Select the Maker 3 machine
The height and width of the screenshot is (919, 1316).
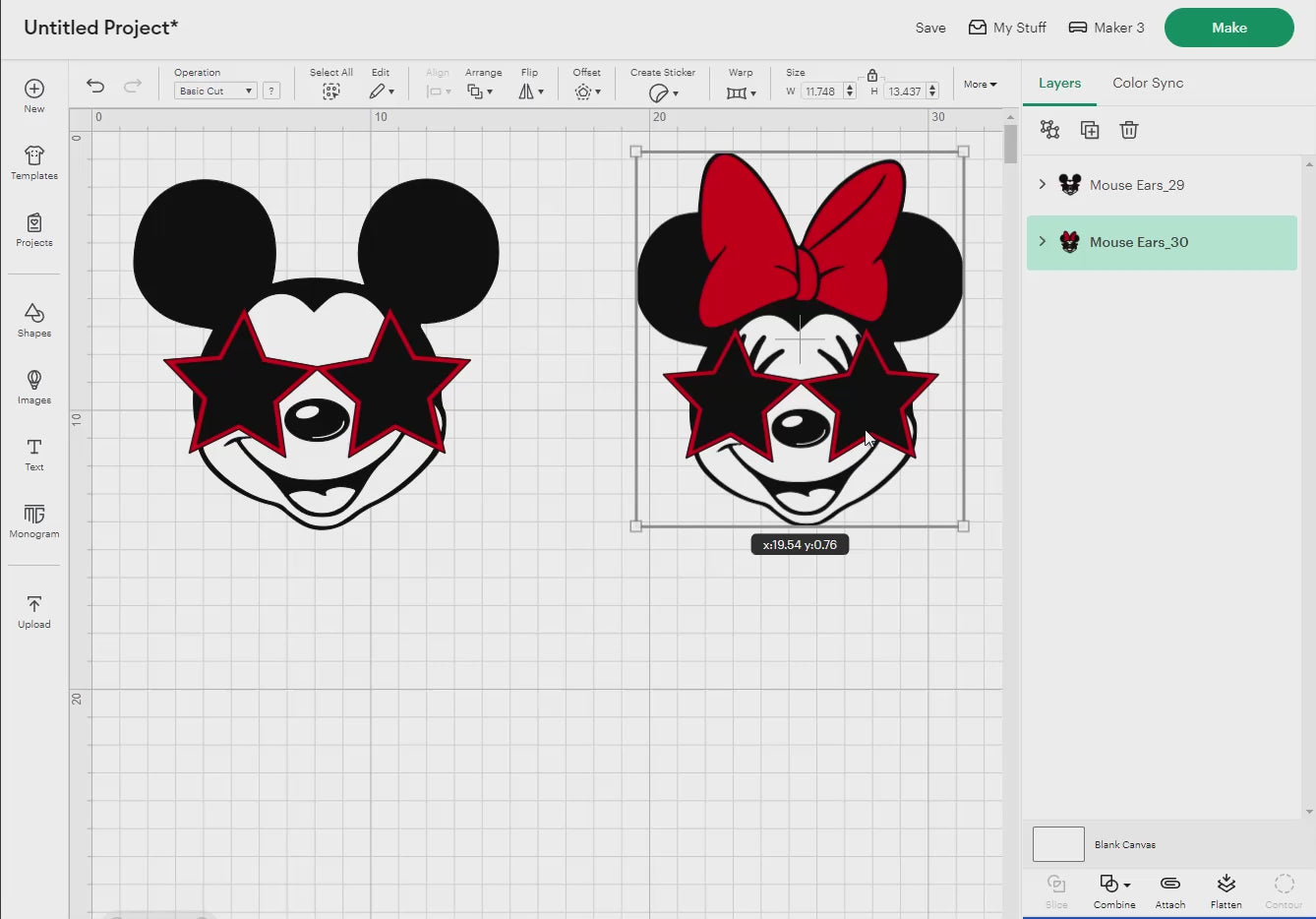1107,28
